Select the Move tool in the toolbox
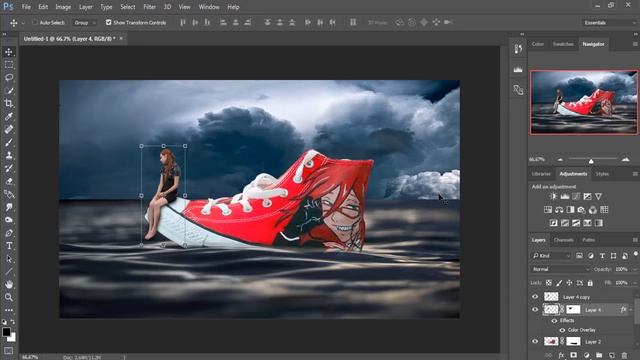640x360 pixels. (9, 52)
